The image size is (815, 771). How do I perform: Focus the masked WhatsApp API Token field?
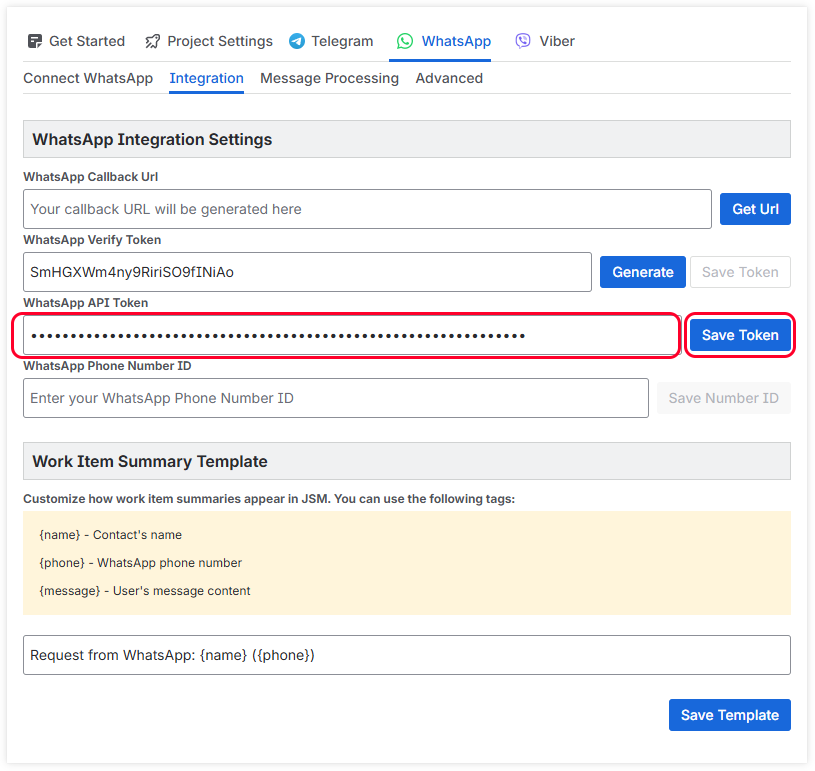point(352,335)
